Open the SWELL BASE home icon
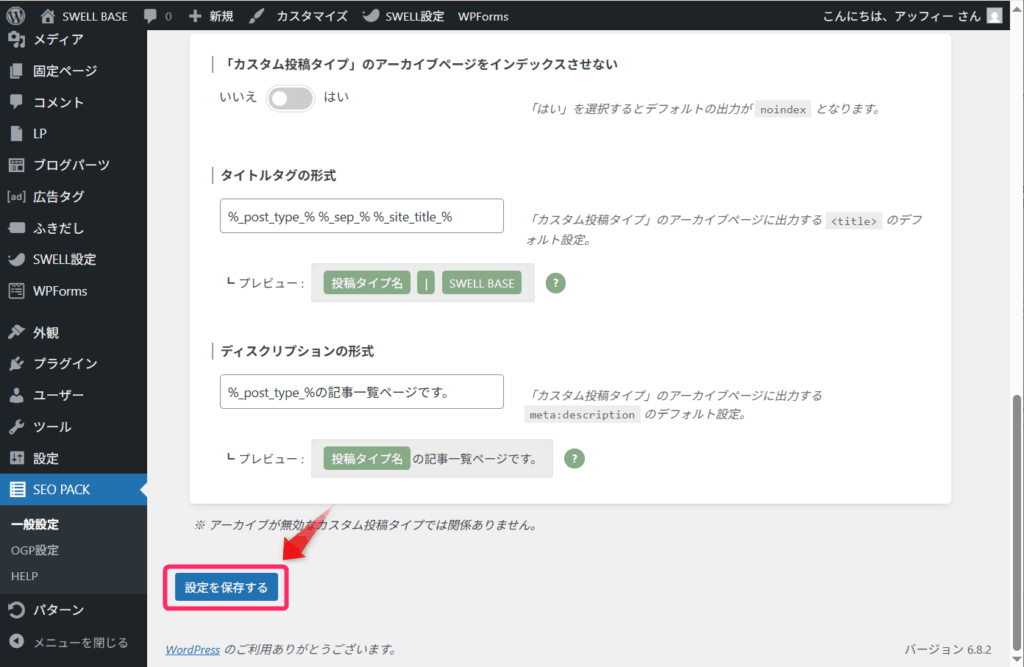 48,16
